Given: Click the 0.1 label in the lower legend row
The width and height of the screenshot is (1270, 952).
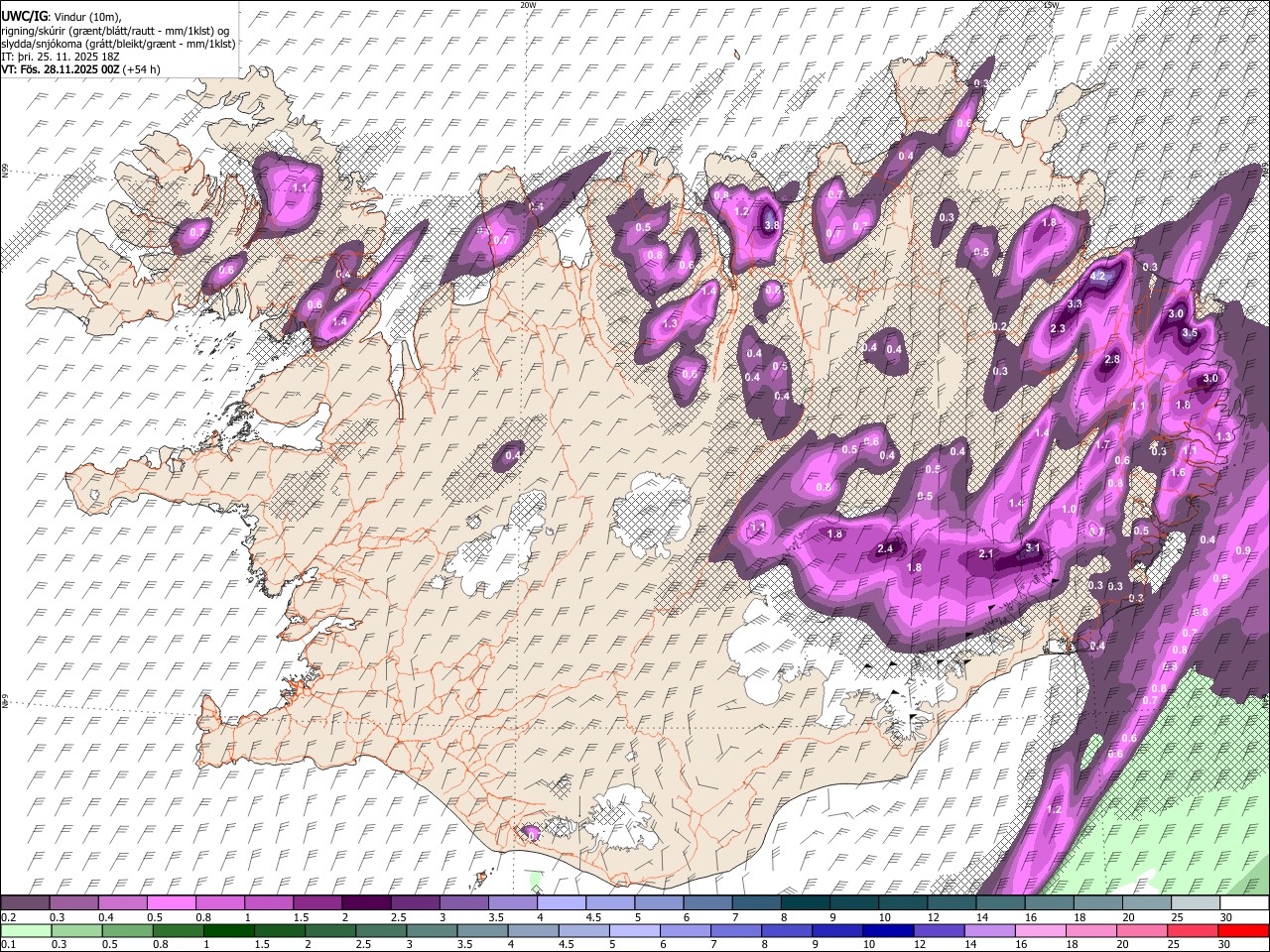Looking at the screenshot, I should point(9,945).
